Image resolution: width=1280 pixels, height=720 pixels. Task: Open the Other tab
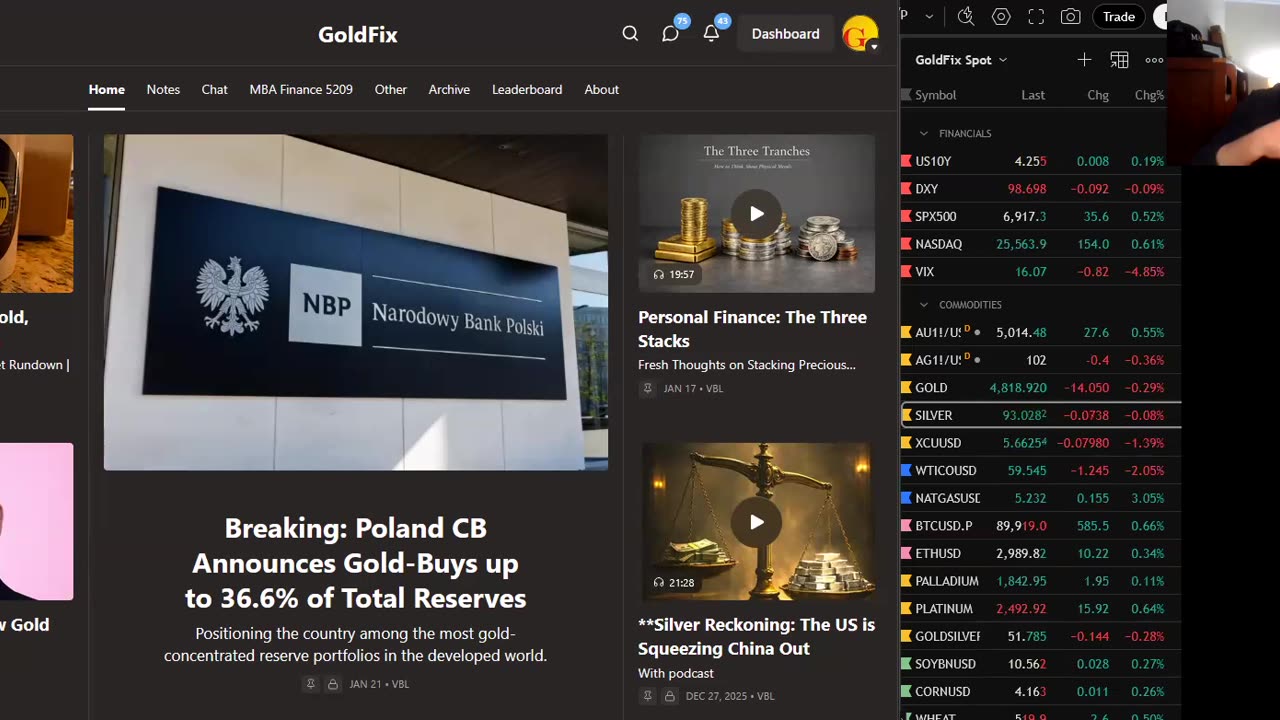[x=390, y=89]
